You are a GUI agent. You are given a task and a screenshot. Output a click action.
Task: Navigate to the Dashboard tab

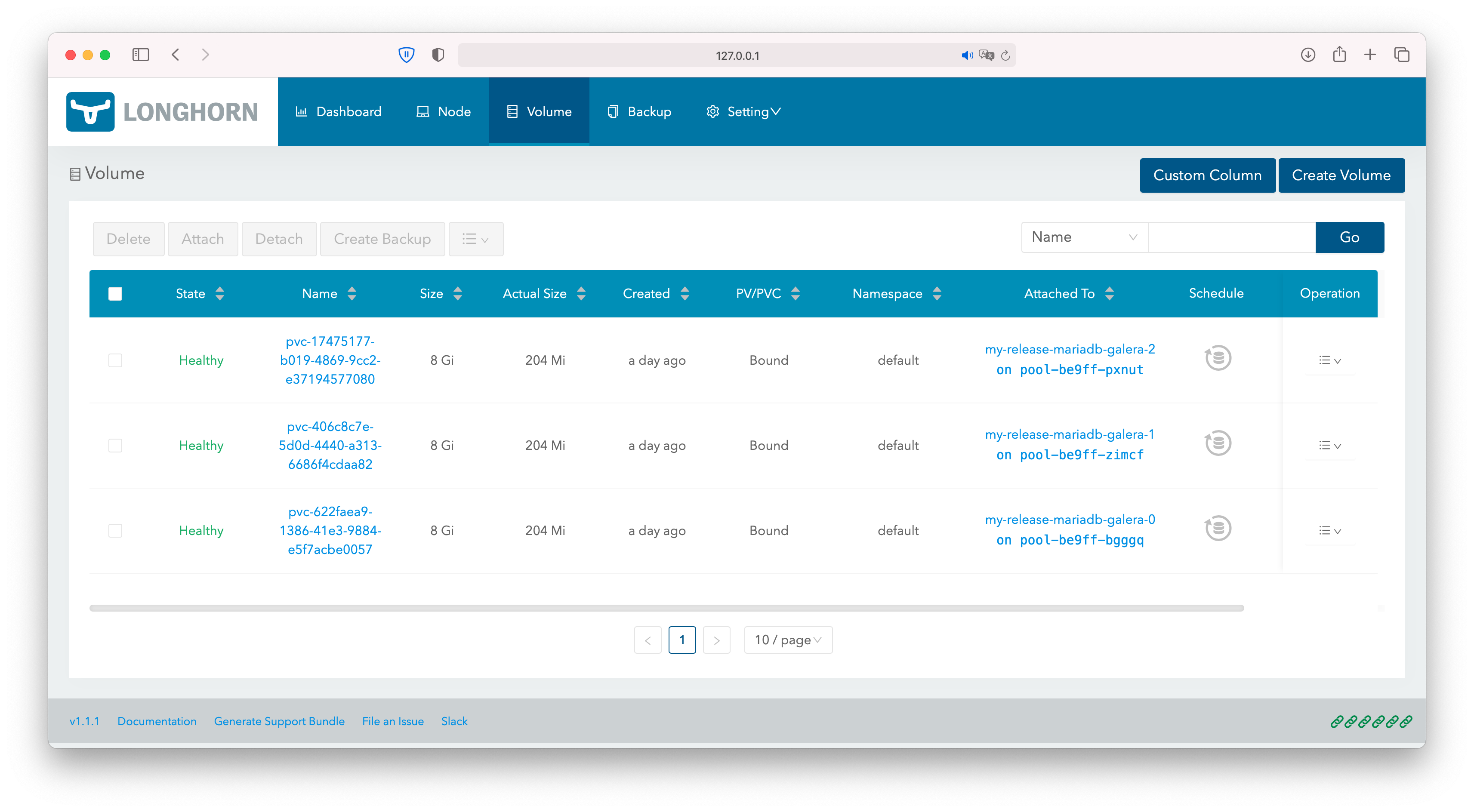coord(348,111)
